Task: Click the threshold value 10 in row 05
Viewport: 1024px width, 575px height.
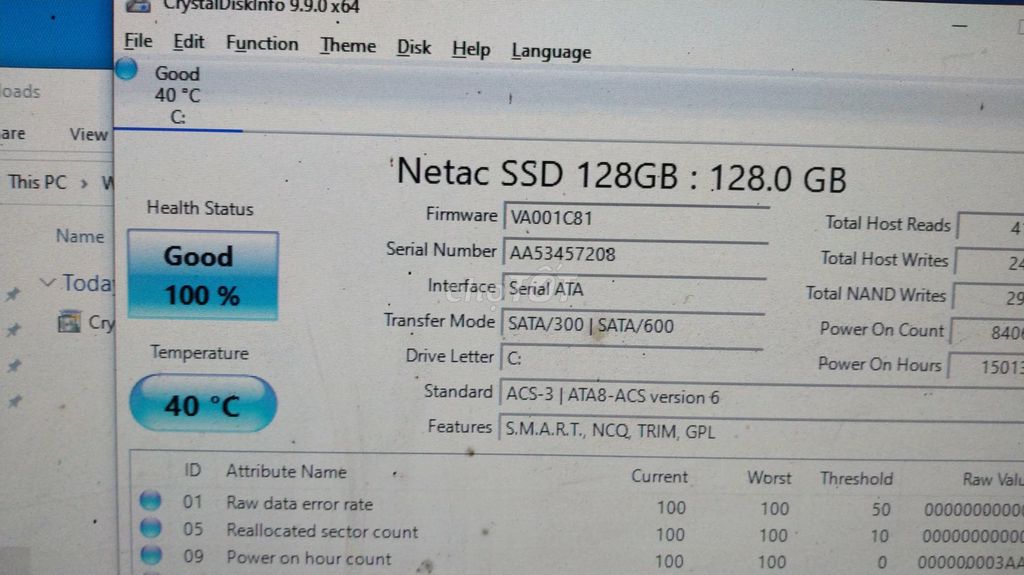Action: (x=879, y=536)
